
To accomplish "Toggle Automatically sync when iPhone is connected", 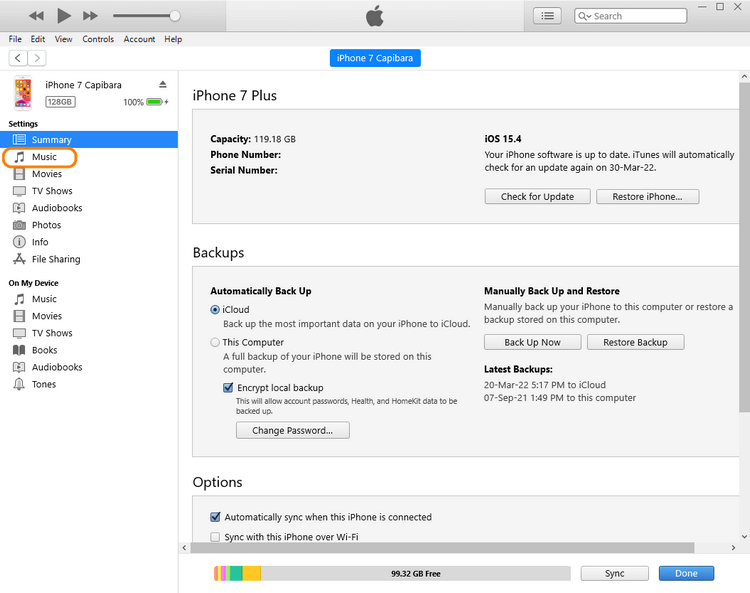I will tap(215, 517).
